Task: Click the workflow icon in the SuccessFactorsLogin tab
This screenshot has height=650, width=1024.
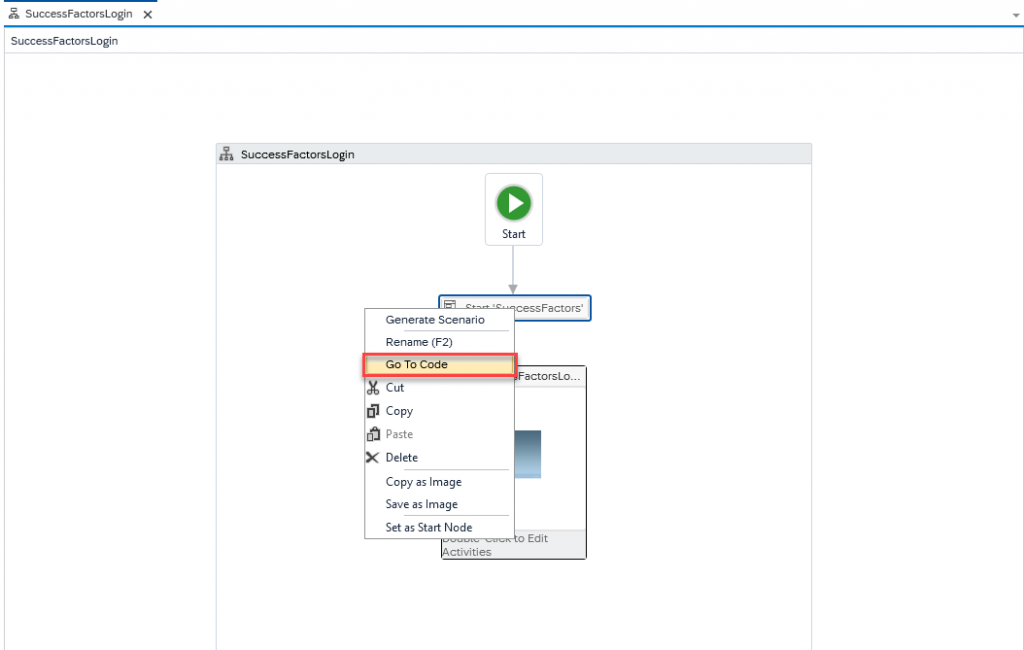Action: (14, 14)
